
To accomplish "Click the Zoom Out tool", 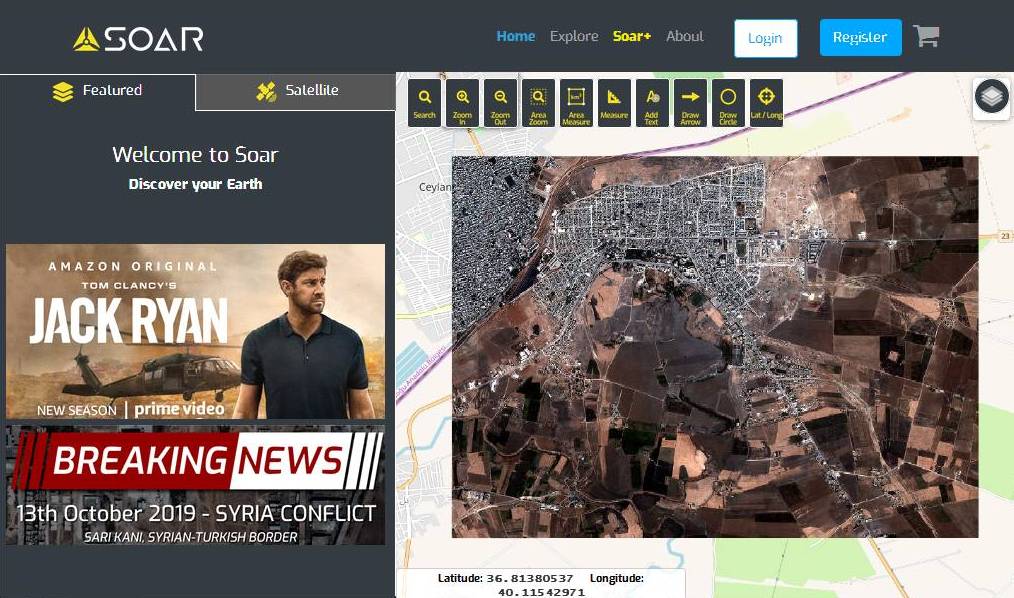I will [x=501, y=103].
